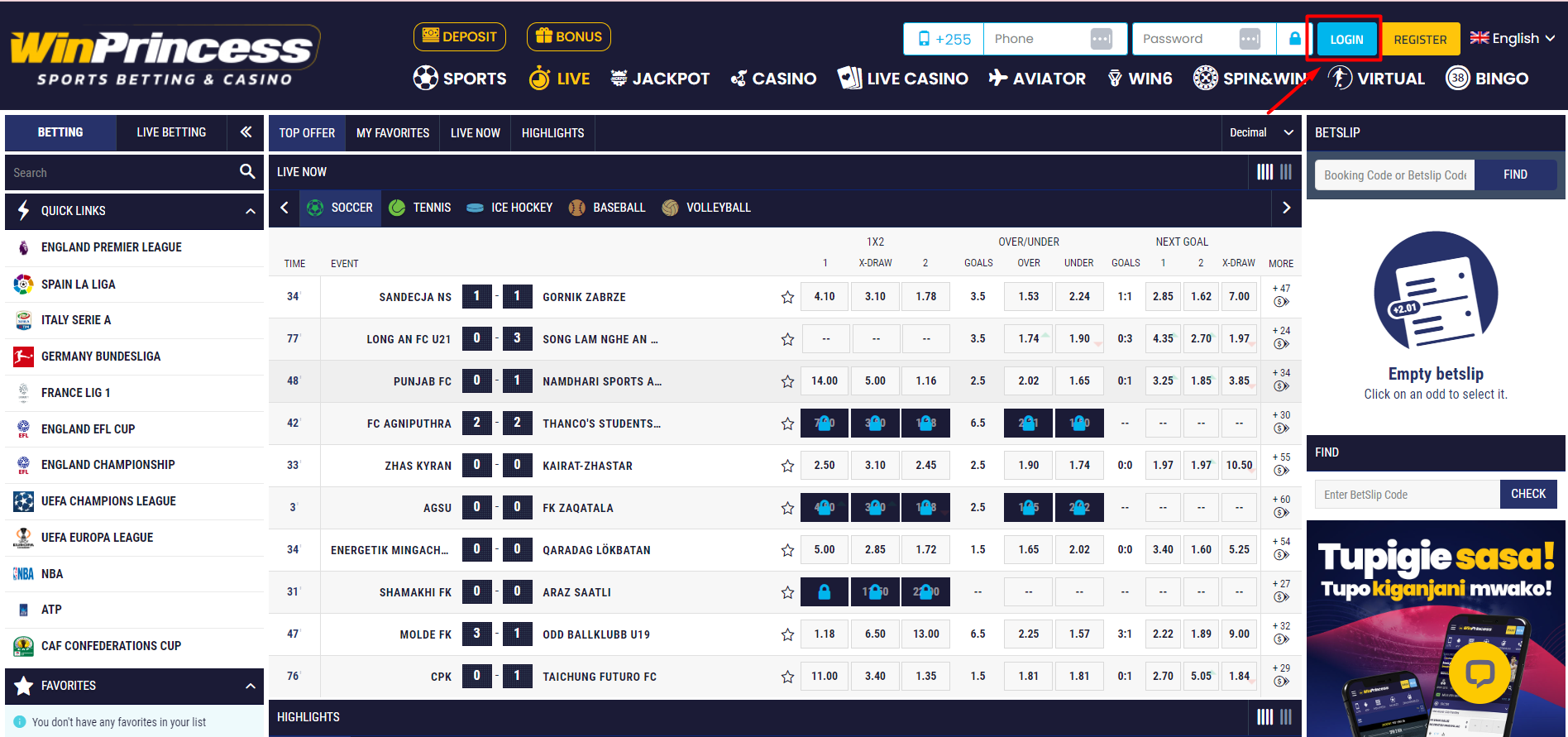
Task: Focus the Password input field
Action: tap(1204, 39)
